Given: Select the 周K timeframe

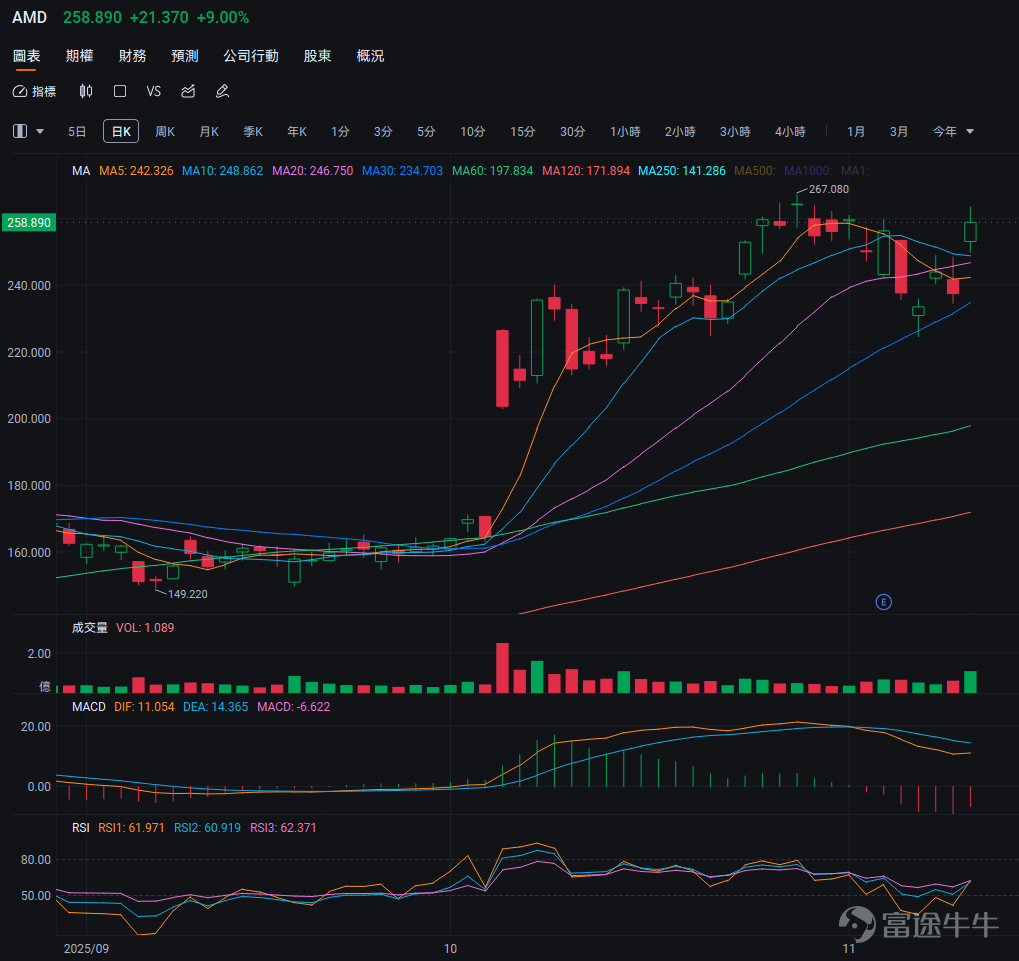Looking at the screenshot, I should [x=165, y=132].
